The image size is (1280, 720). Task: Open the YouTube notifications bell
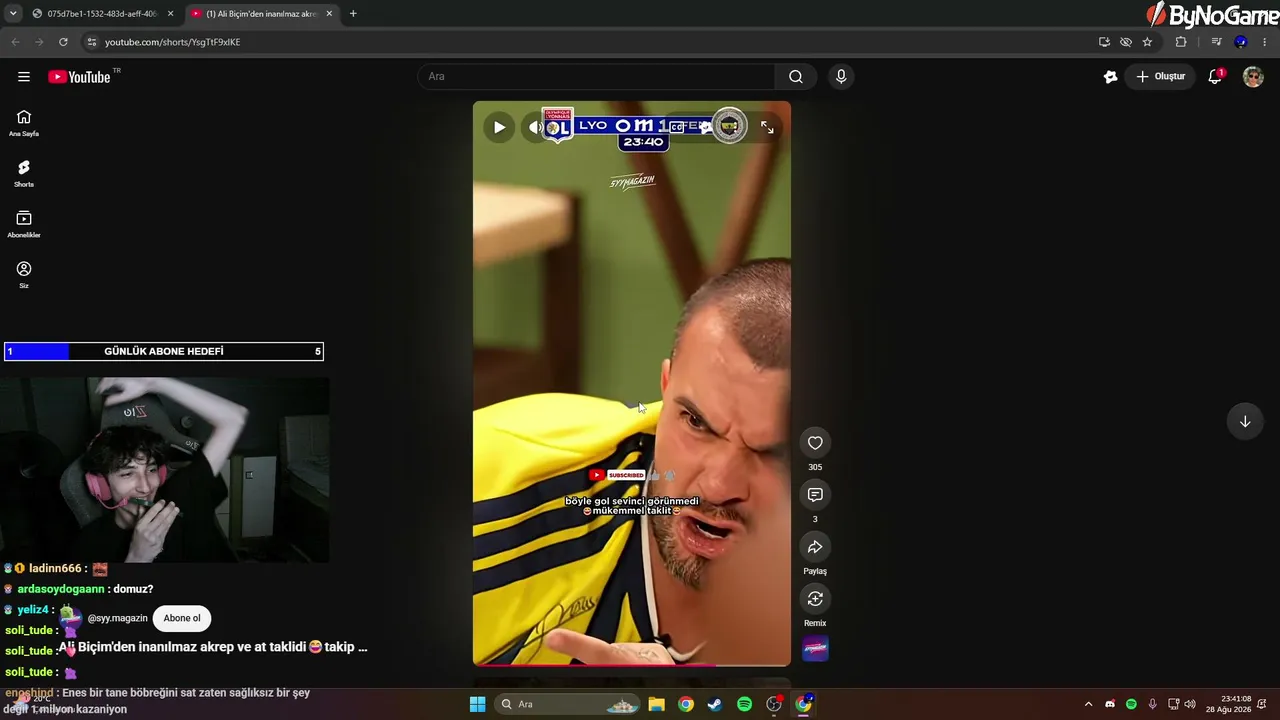click(x=1215, y=77)
